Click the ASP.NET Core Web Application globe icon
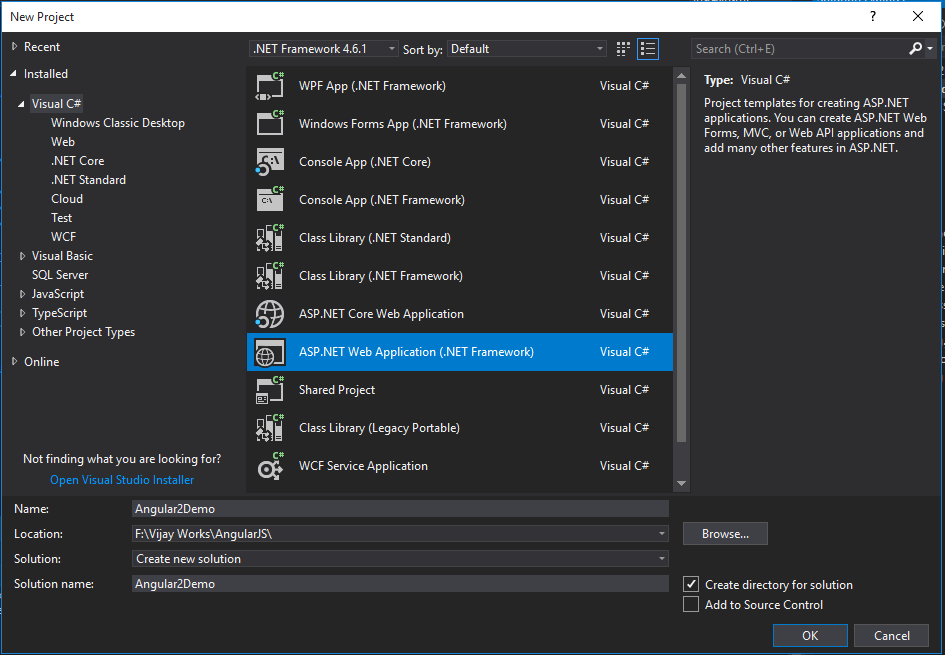This screenshot has height=655, width=945. pyautogui.click(x=270, y=314)
